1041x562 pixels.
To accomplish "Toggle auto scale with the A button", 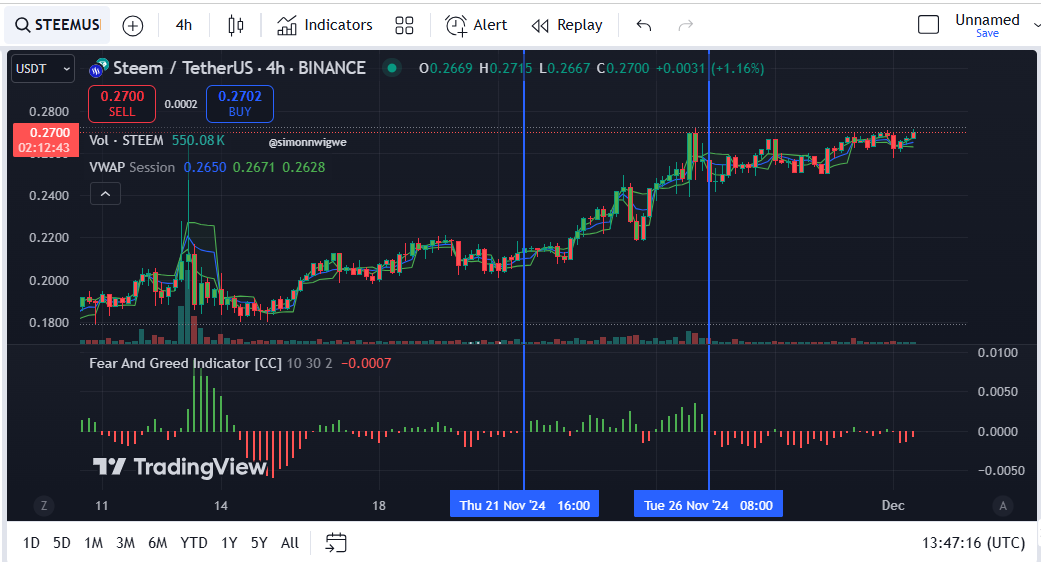I will click(1002, 506).
